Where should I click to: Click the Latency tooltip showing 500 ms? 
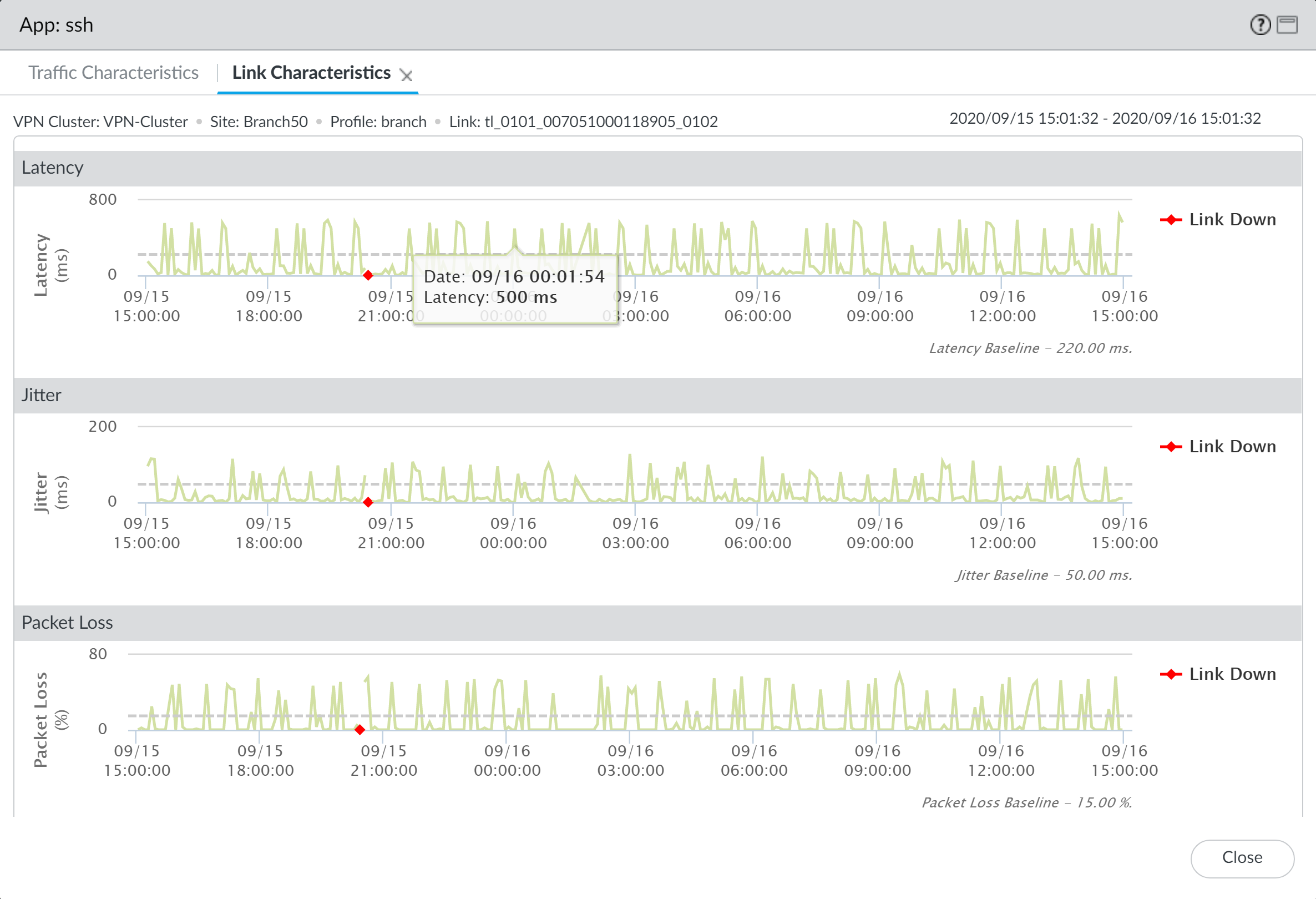515,289
